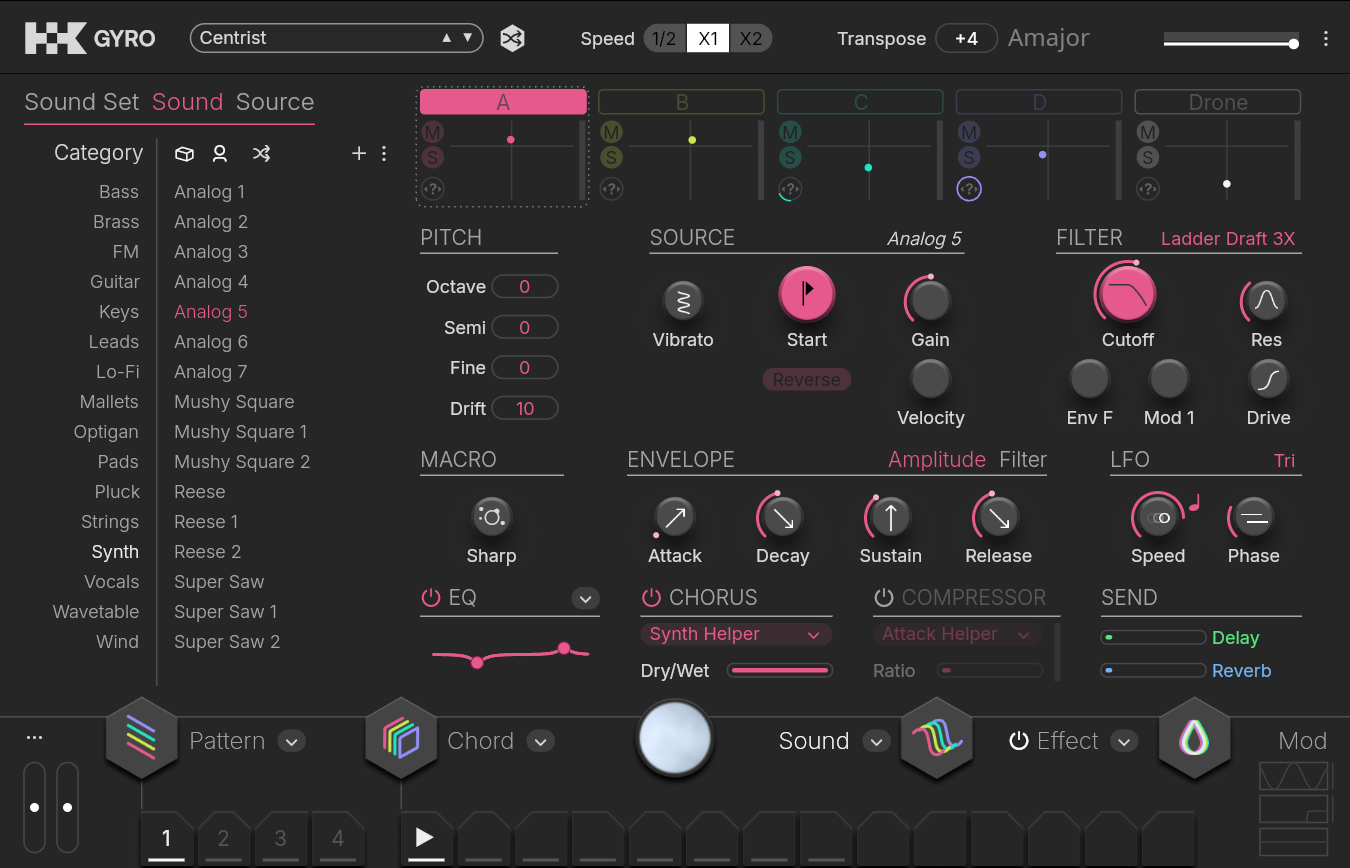This screenshot has width=1350, height=868.
Task: Select the Super Saw preset
Action: click(219, 582)
